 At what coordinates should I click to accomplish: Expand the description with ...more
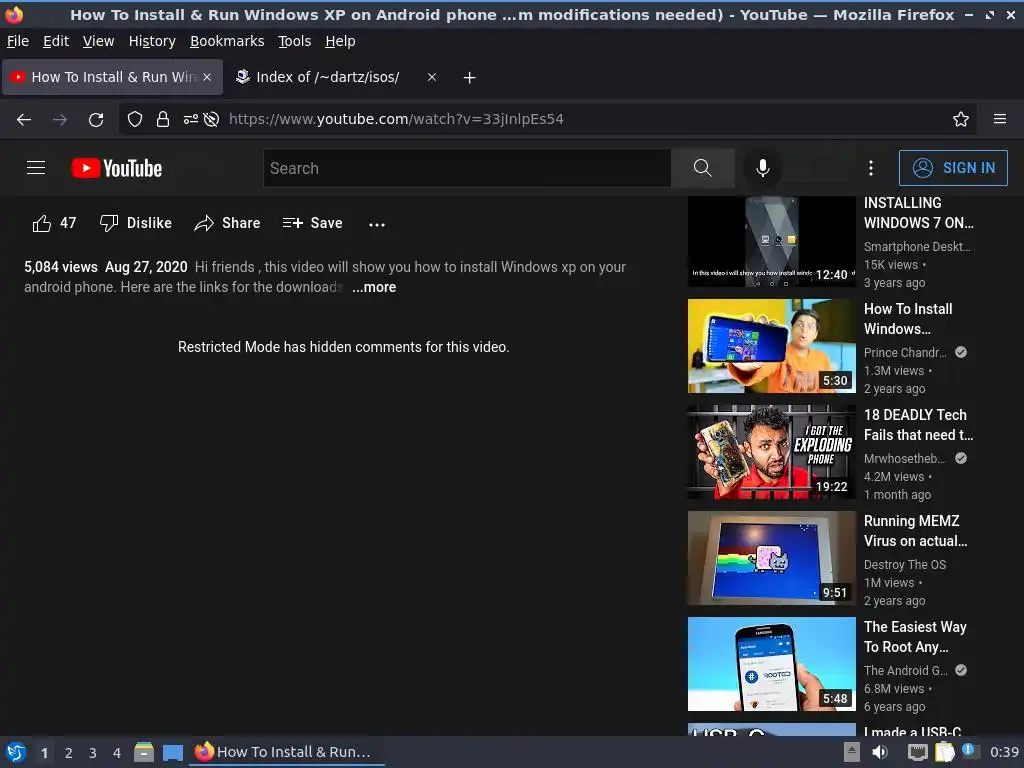(x=374, y=287)
